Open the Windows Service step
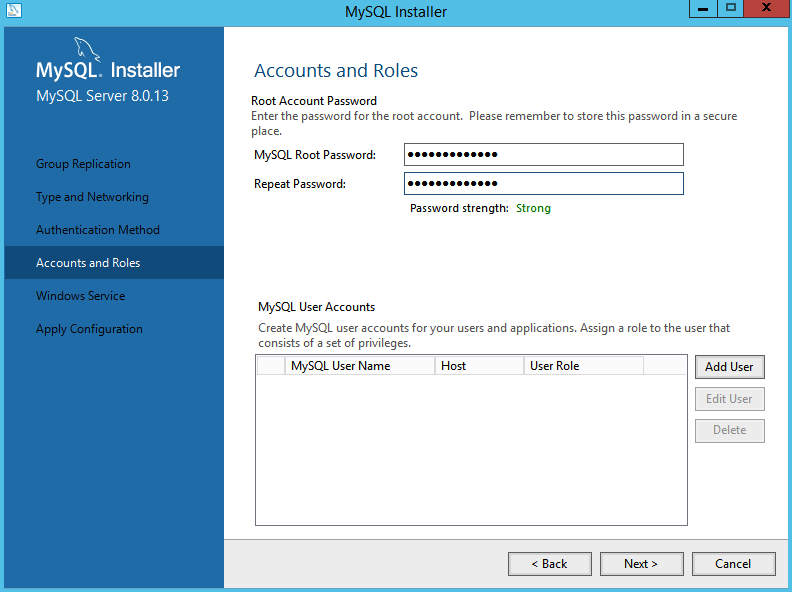This screenshot has width=792, height=592. point(80,296)
